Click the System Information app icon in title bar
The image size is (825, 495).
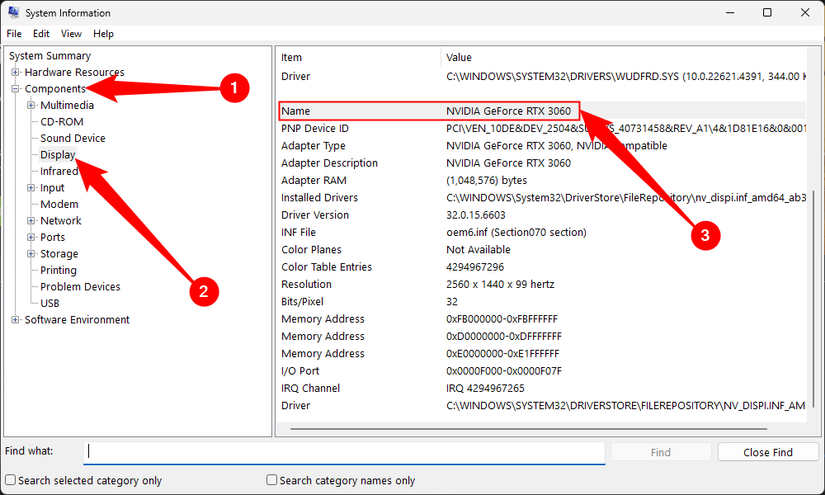click(12, 13)
